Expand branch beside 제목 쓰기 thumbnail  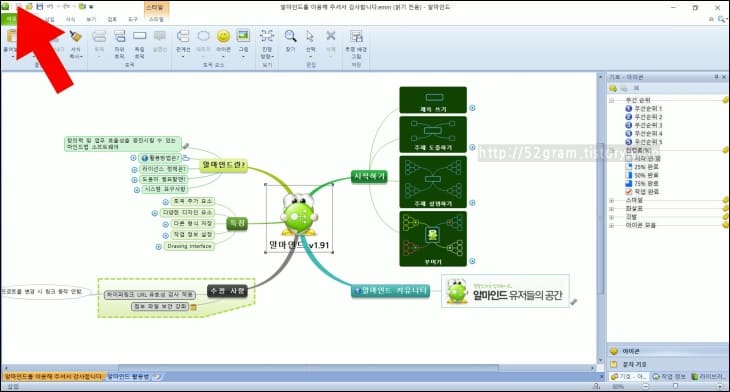click(472, 108)
